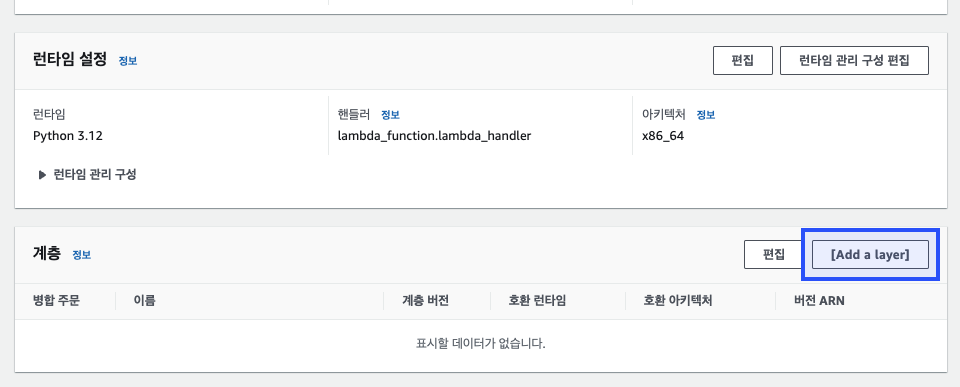Click the [Add a layer] button
960x387 pixels.
point(870,255)
